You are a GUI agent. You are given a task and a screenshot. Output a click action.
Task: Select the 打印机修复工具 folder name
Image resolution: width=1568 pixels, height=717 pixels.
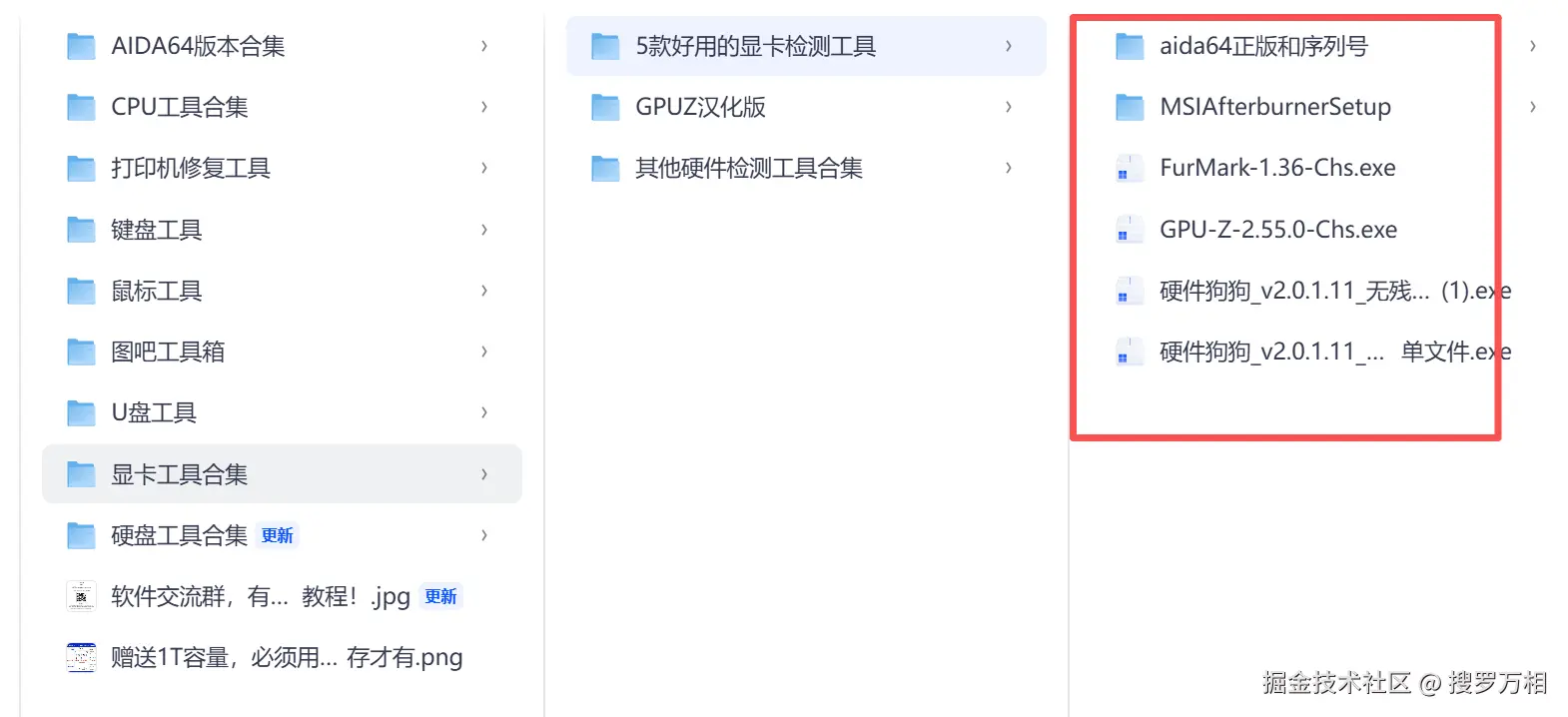pos(191,168)
